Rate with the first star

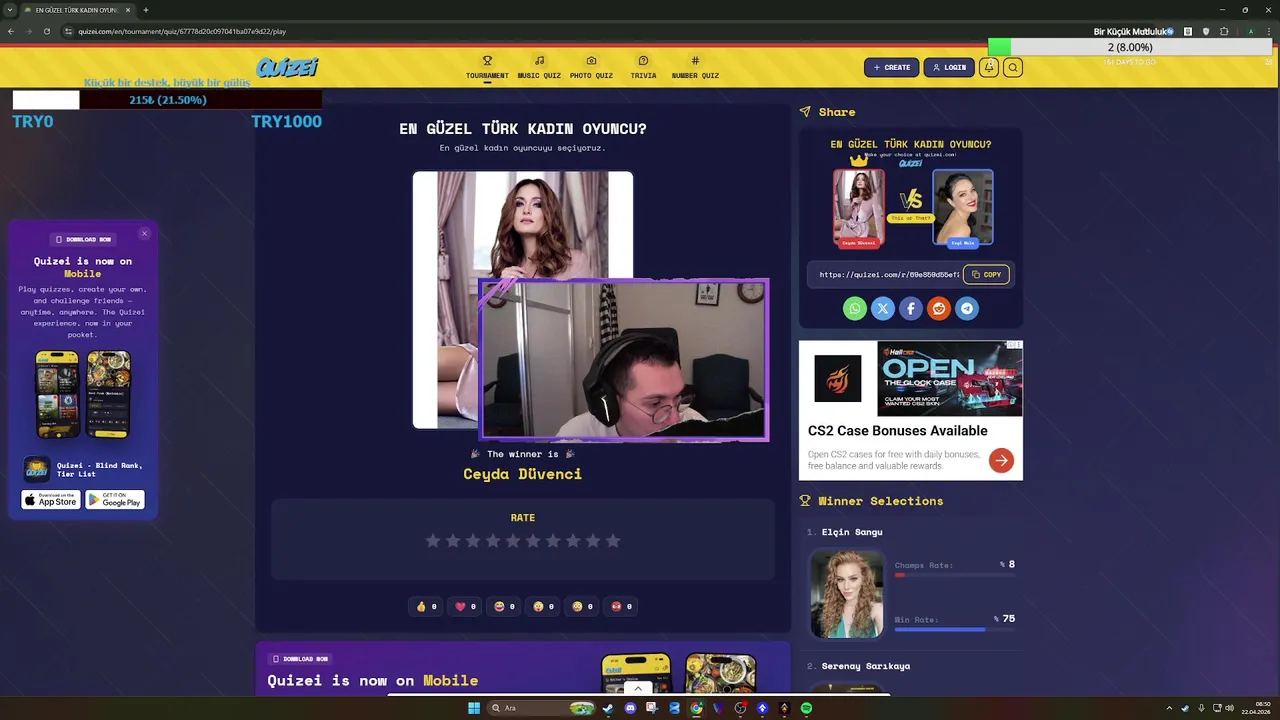pos(433,540)
